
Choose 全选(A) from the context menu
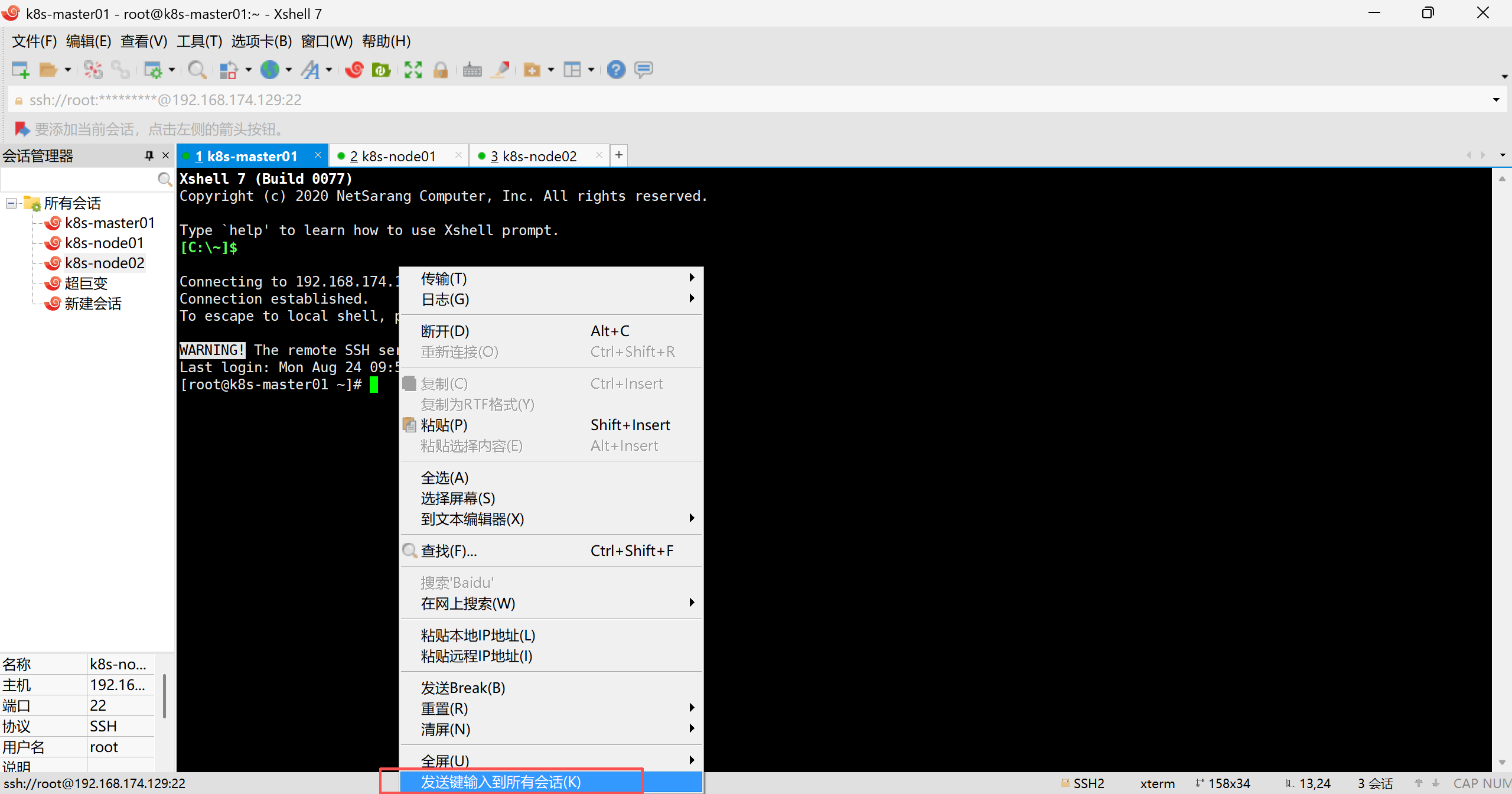pos(552,477)
